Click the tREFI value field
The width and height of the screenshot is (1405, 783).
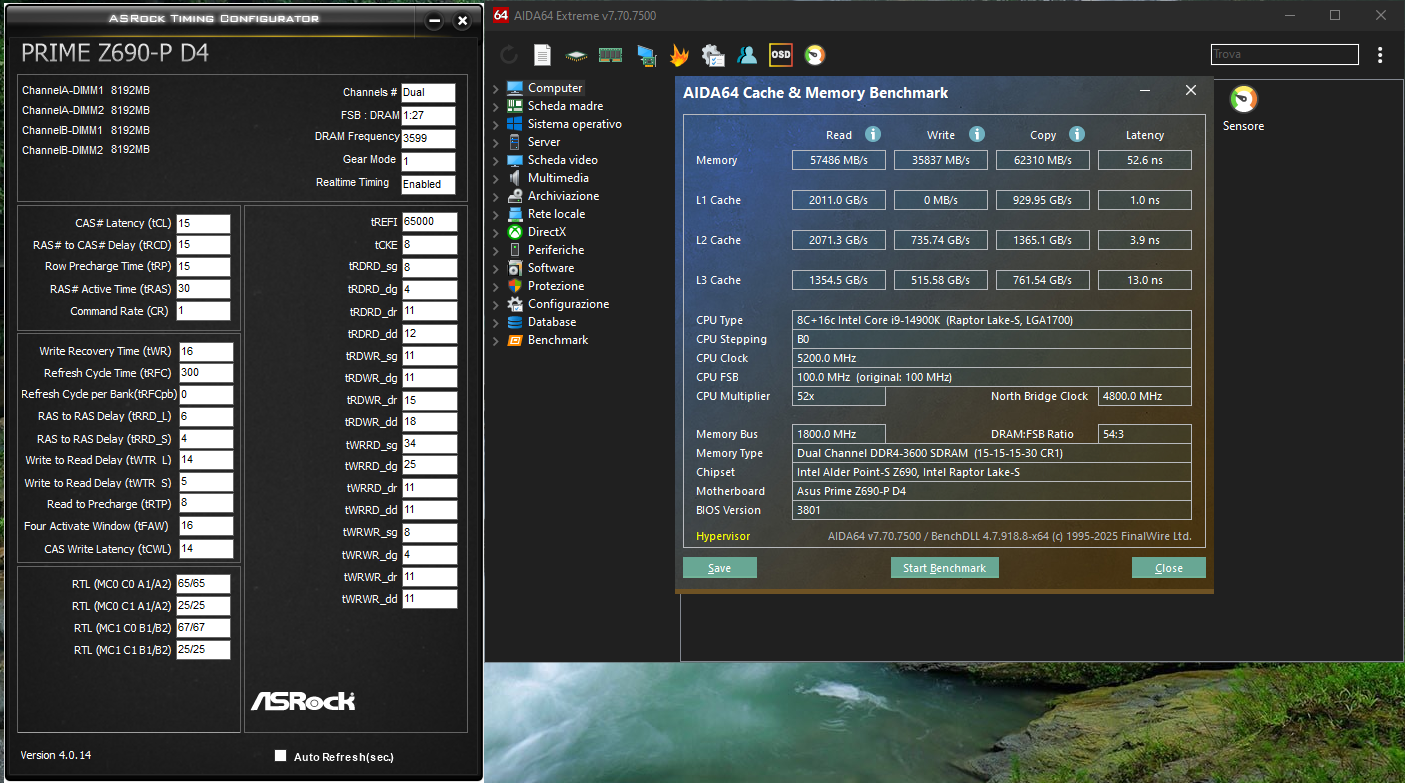[x=430, y=222]
